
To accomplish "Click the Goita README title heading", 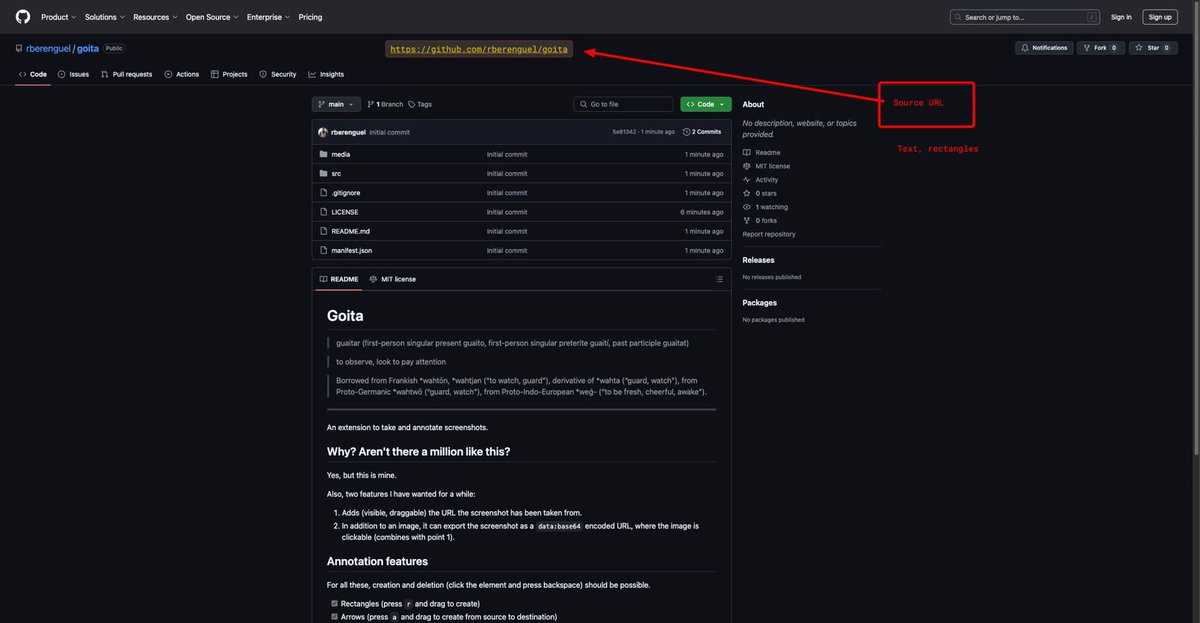I will [345, 316].
